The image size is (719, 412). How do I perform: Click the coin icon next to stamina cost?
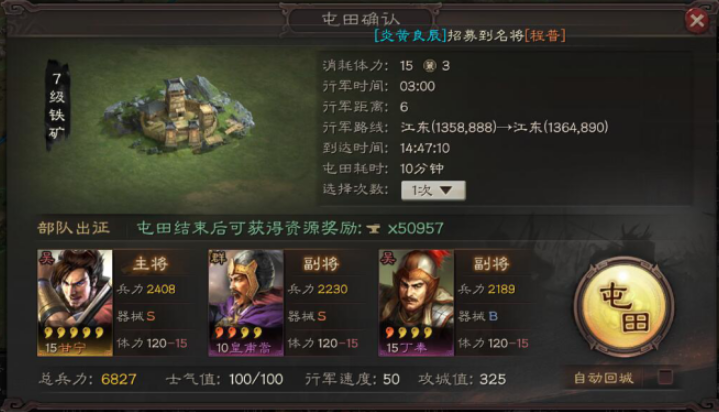tap(430, 66)
